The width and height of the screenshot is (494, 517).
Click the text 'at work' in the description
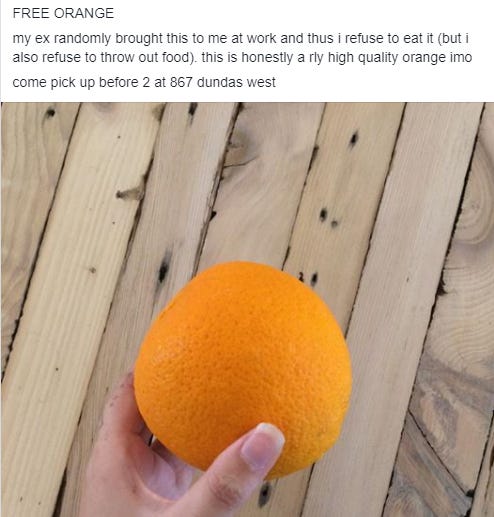254,39
